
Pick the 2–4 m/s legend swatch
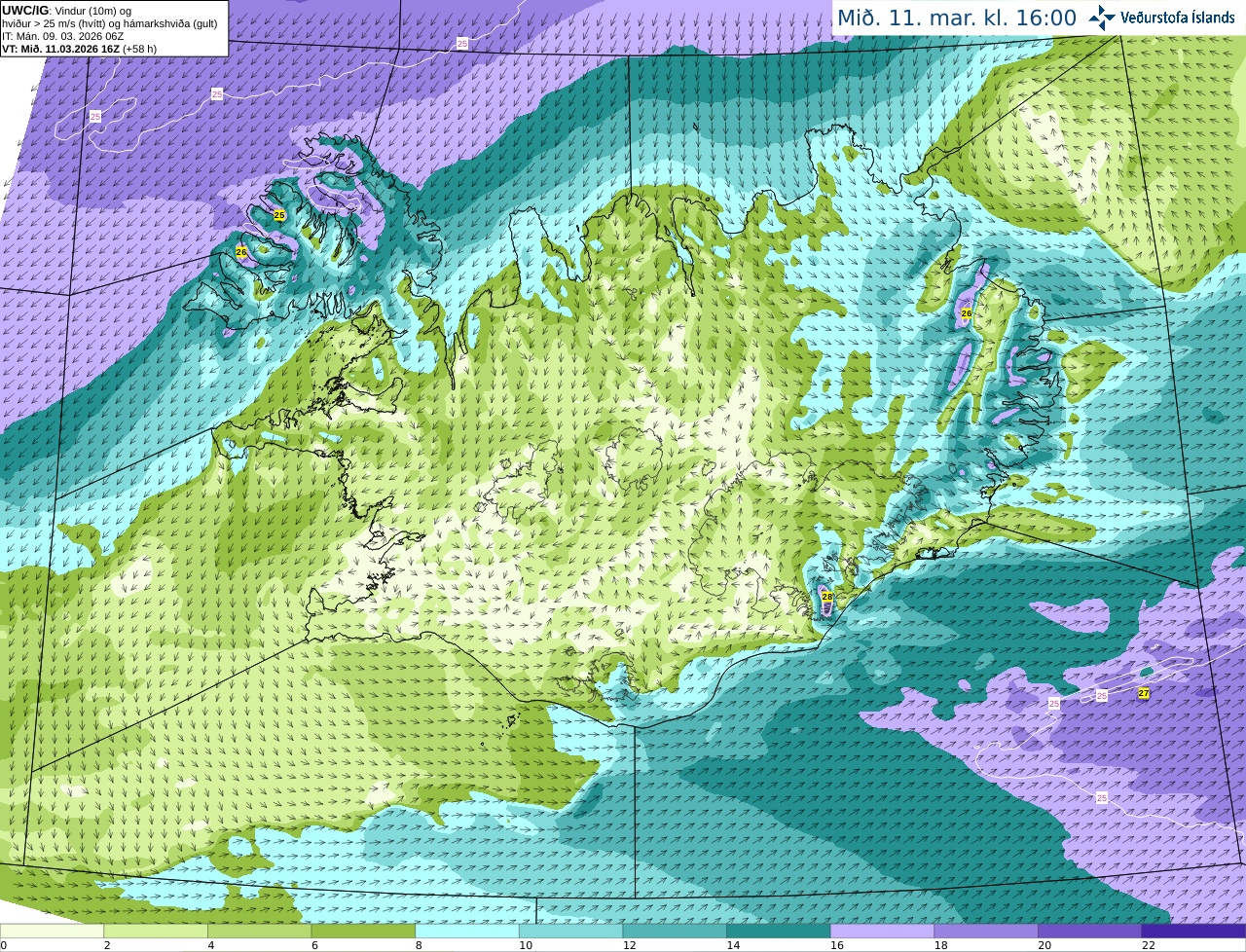coord(156,931)
